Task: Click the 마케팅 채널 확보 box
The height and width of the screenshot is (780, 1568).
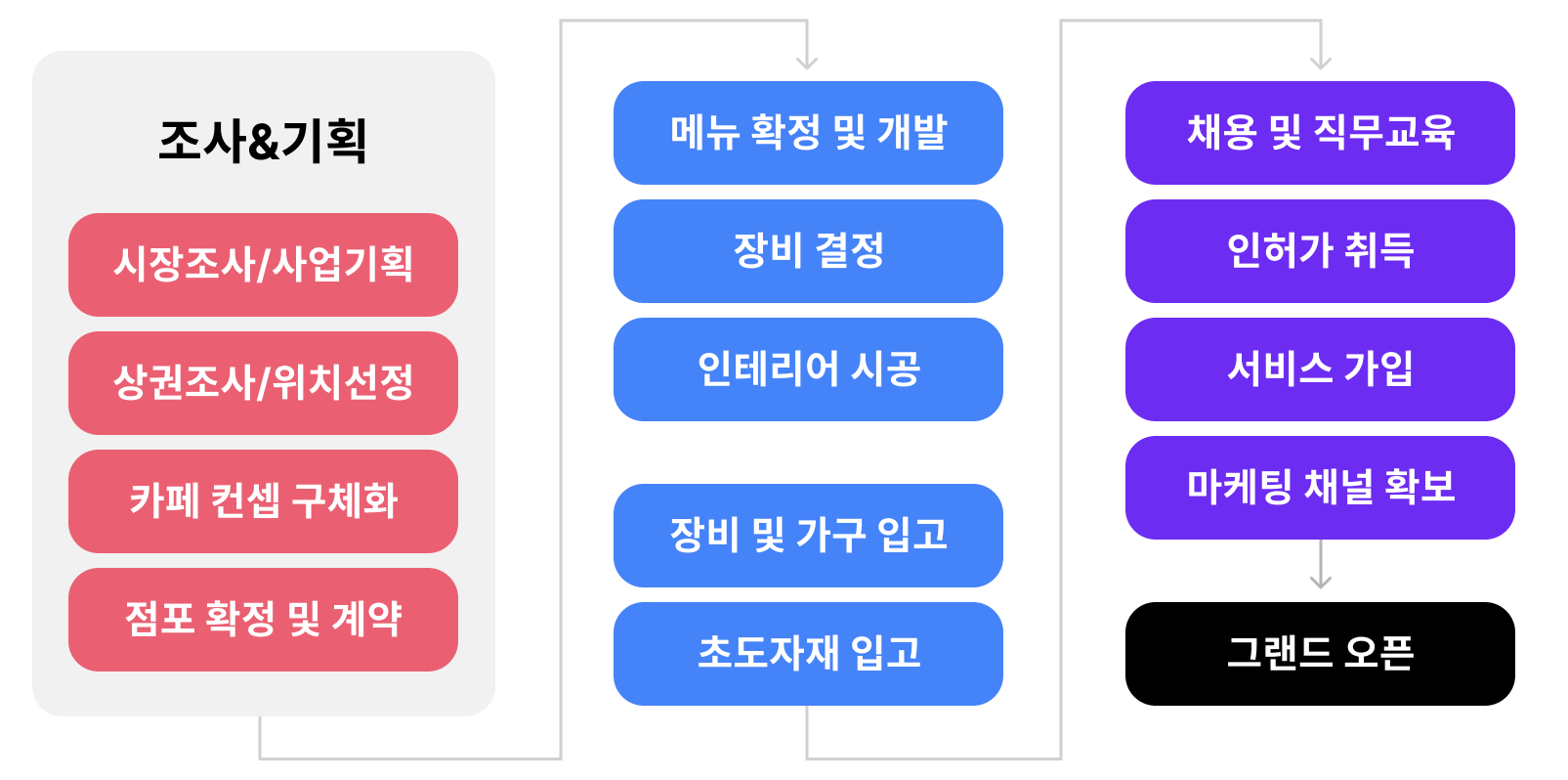Action: click(1320, 488)
